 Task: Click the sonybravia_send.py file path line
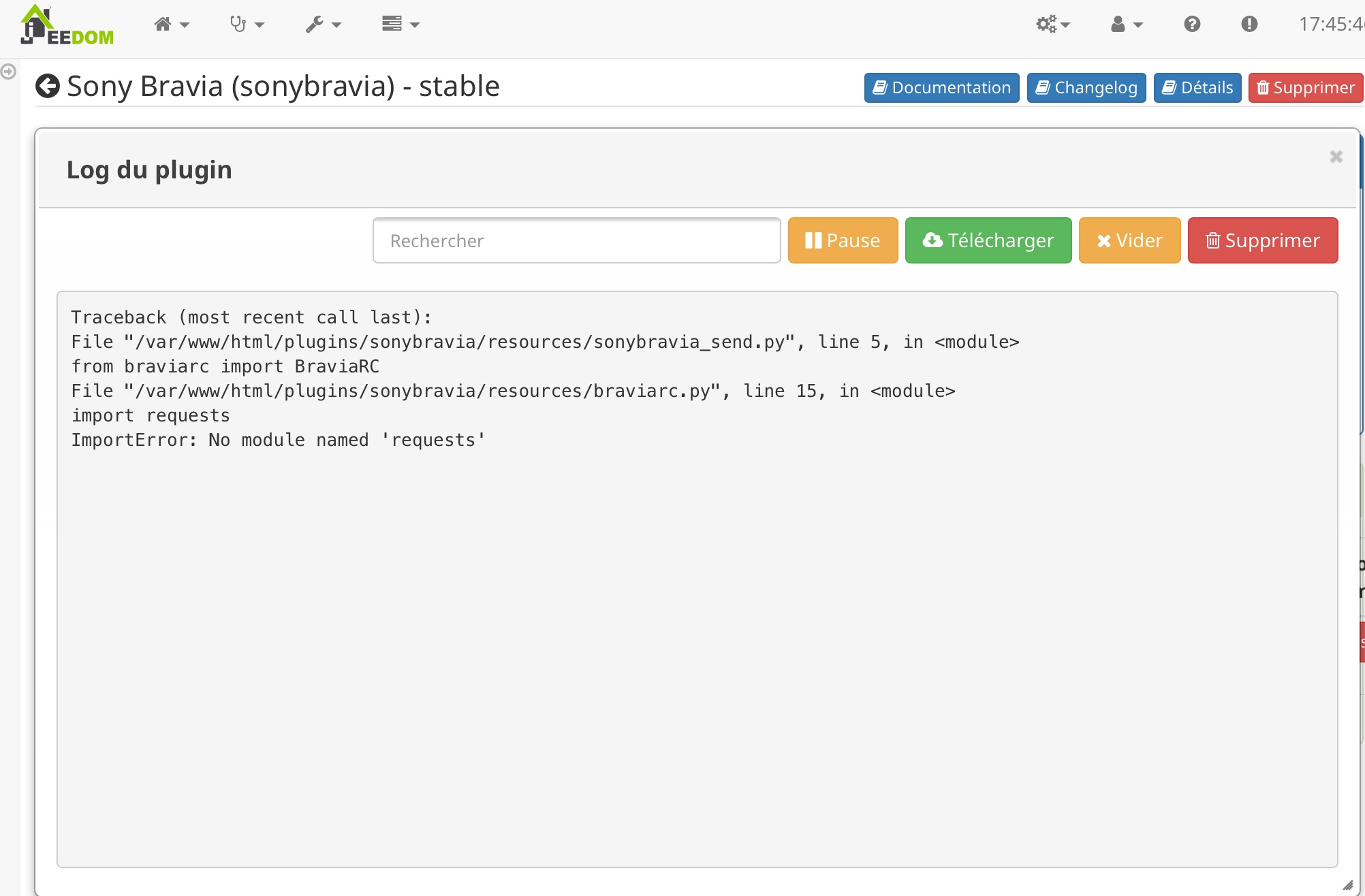click(x=545, y=342)
